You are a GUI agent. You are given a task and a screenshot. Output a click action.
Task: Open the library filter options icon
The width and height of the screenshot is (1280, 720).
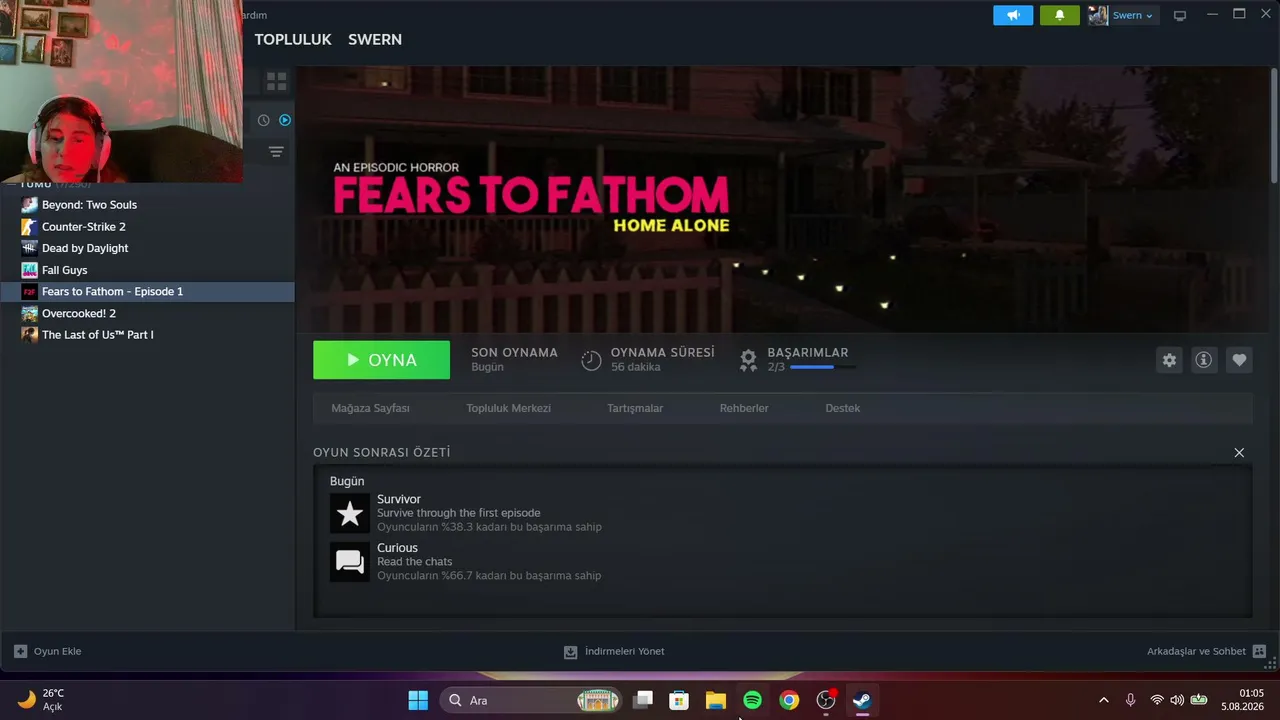tap(276, 152)
